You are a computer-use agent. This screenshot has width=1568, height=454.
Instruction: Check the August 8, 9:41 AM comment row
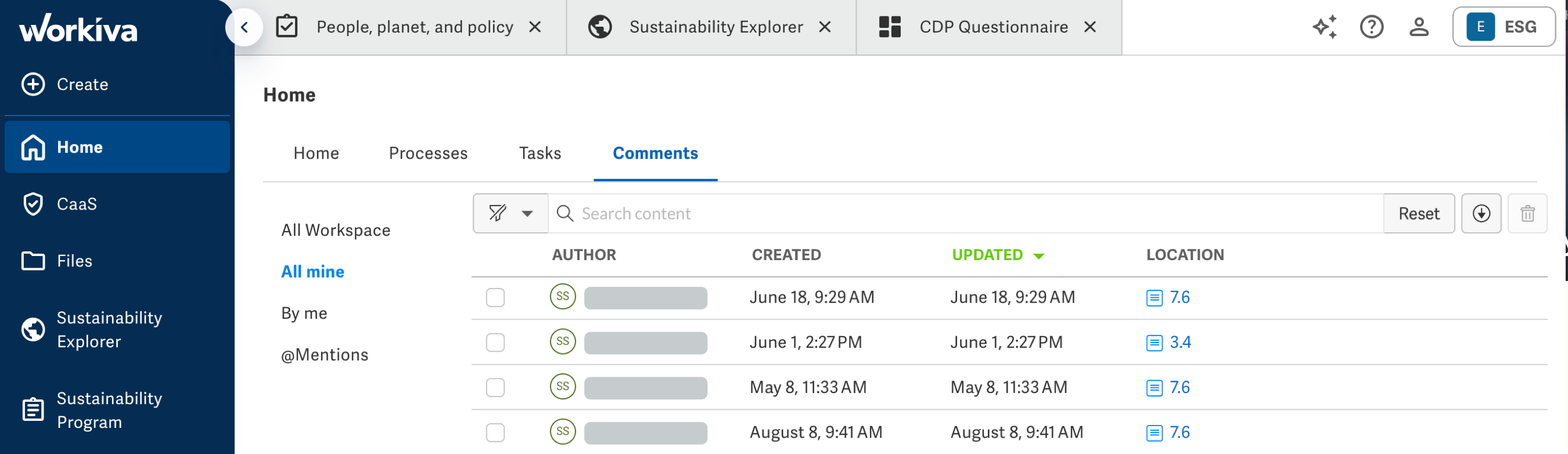click(x=495, y=433)
